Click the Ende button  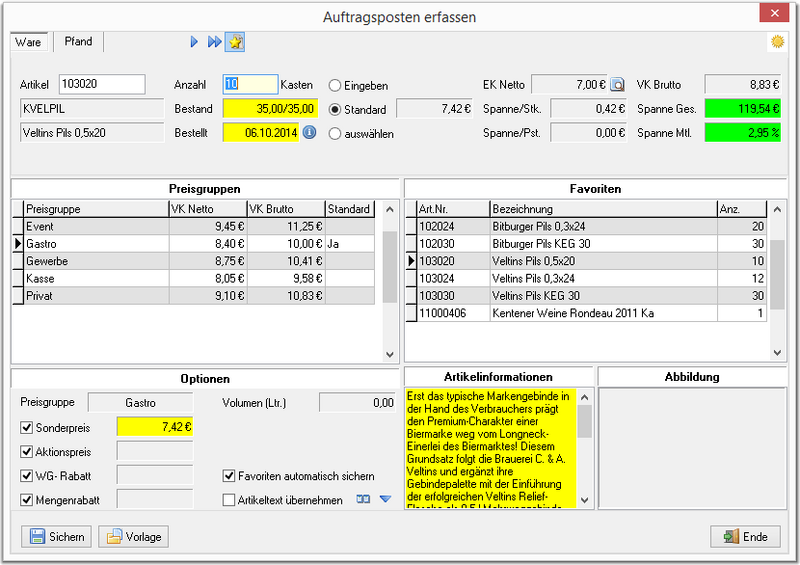pos(745,536)
